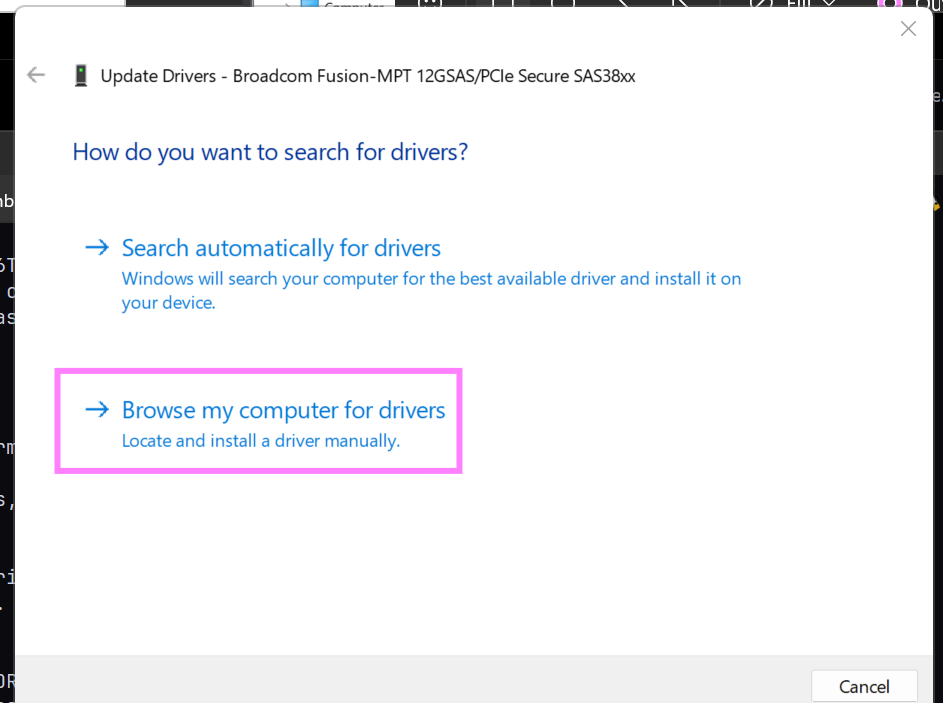This screenshot has width=943, height=703.
Task: Click the blue arrow beside Browse my computer
Action: point(96,408)
